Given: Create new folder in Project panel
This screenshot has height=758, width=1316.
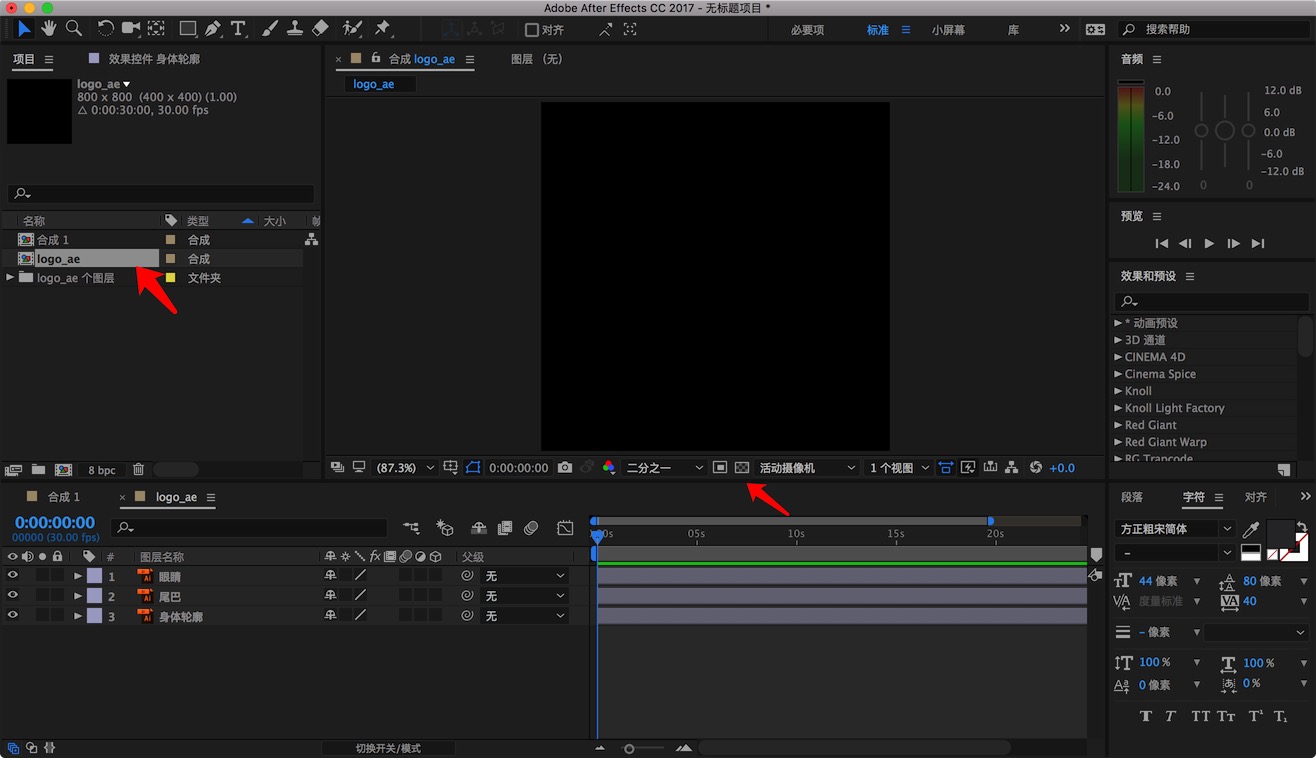Looking at the screenshot, I should [38, 470].
